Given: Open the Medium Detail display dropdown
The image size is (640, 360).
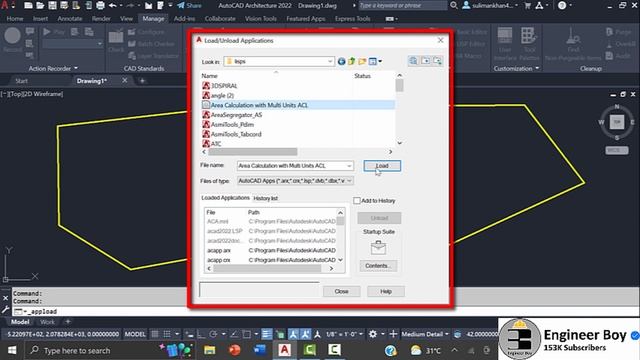Looking at the screenshot, I should (x=424, y=334).
